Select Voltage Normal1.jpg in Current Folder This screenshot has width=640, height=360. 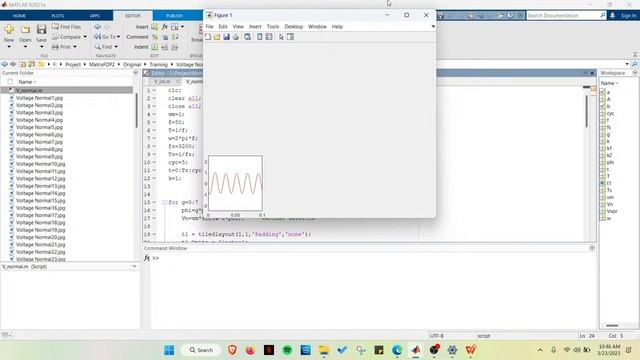(x=39, y=98)
